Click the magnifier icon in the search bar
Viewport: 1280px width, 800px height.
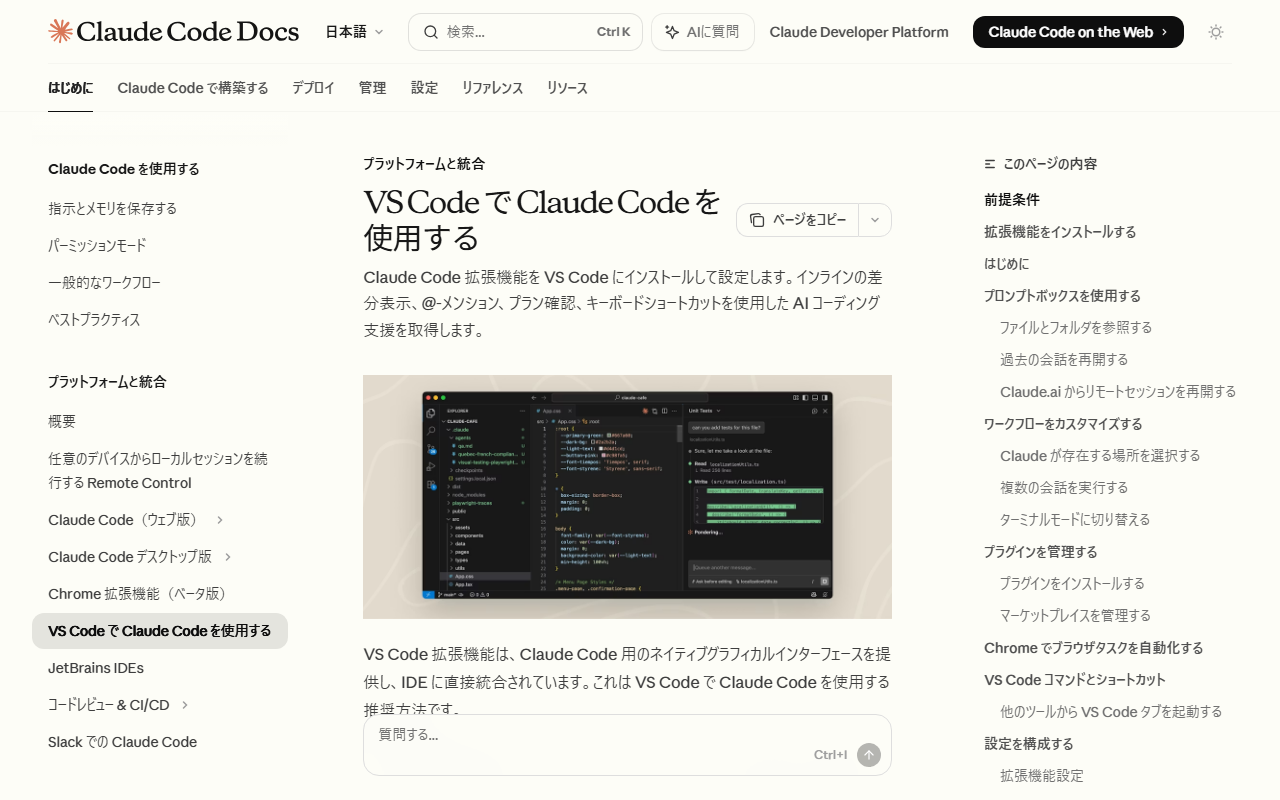coord(430,32)
